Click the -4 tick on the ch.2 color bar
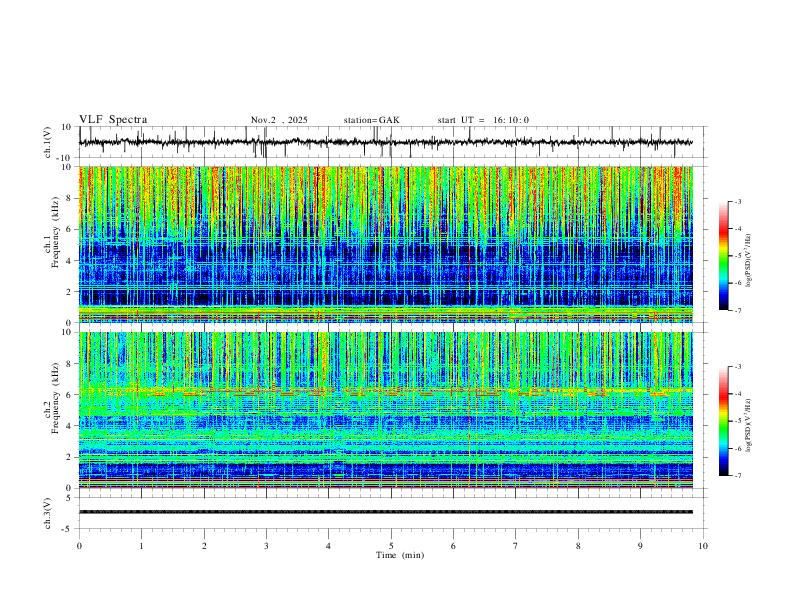Viewport: 792px width, 612px height. [x=737, y=394]
